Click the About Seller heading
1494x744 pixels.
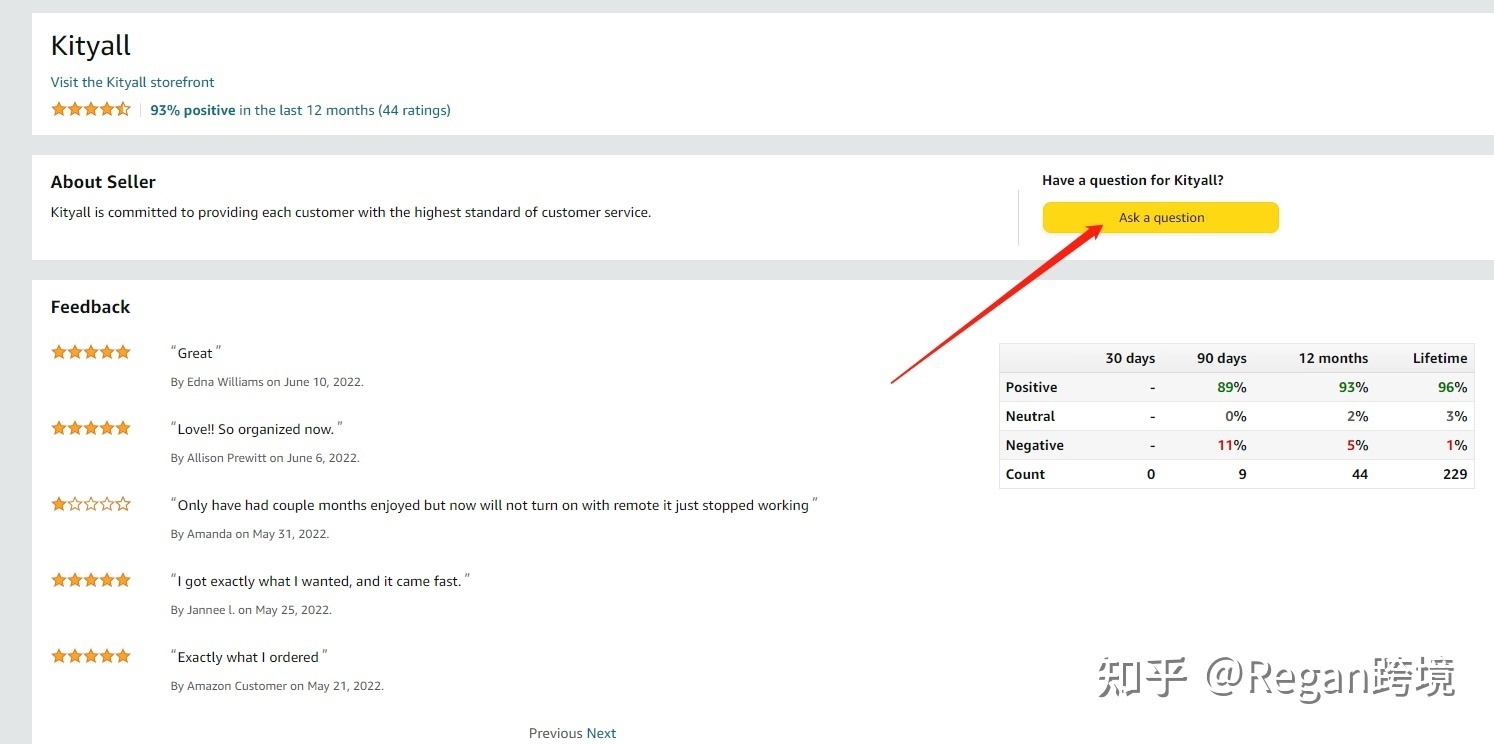click(x=103, y=182)
